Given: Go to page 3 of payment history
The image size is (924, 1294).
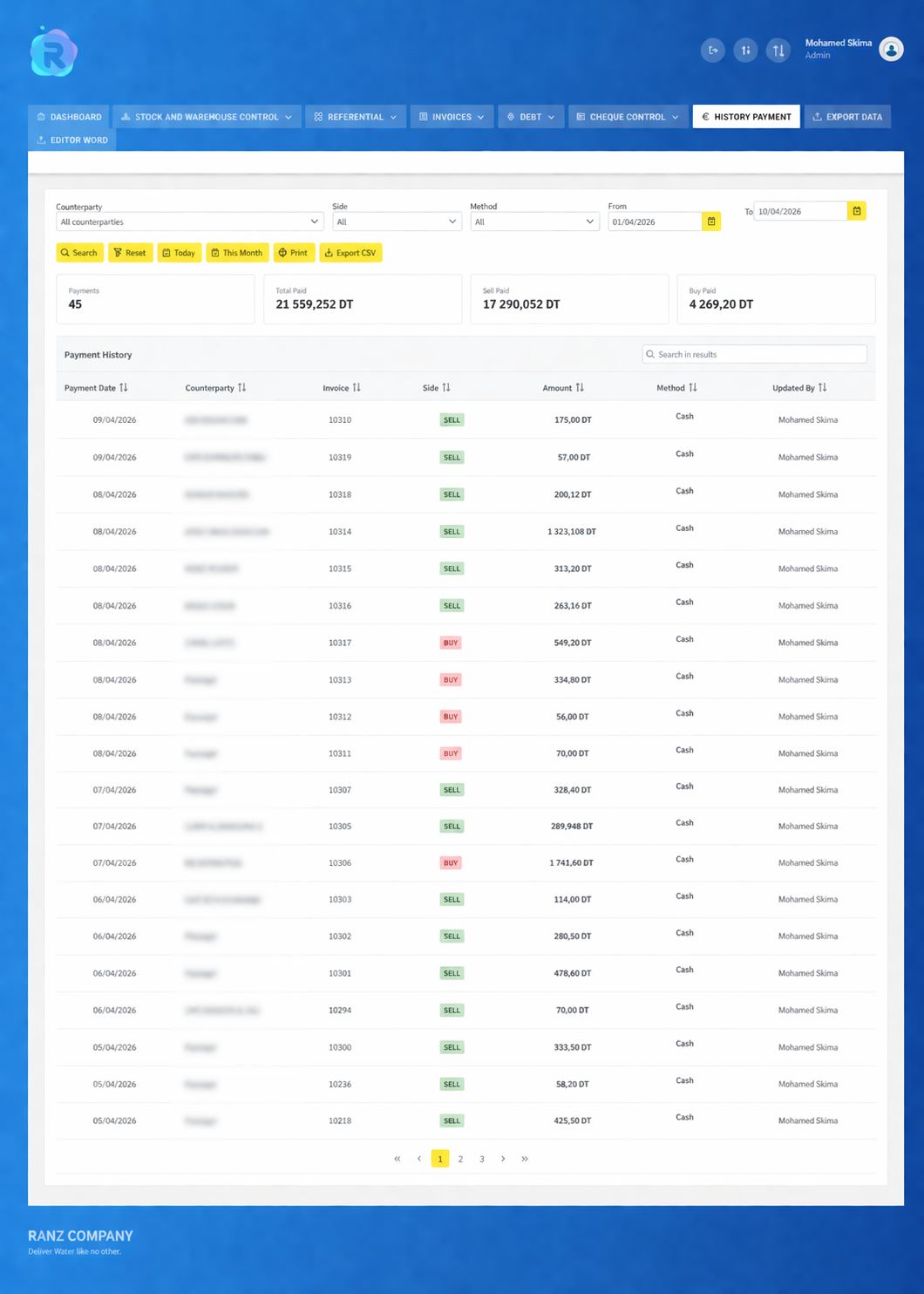Looking at the screenshot, I should 482,1159.
